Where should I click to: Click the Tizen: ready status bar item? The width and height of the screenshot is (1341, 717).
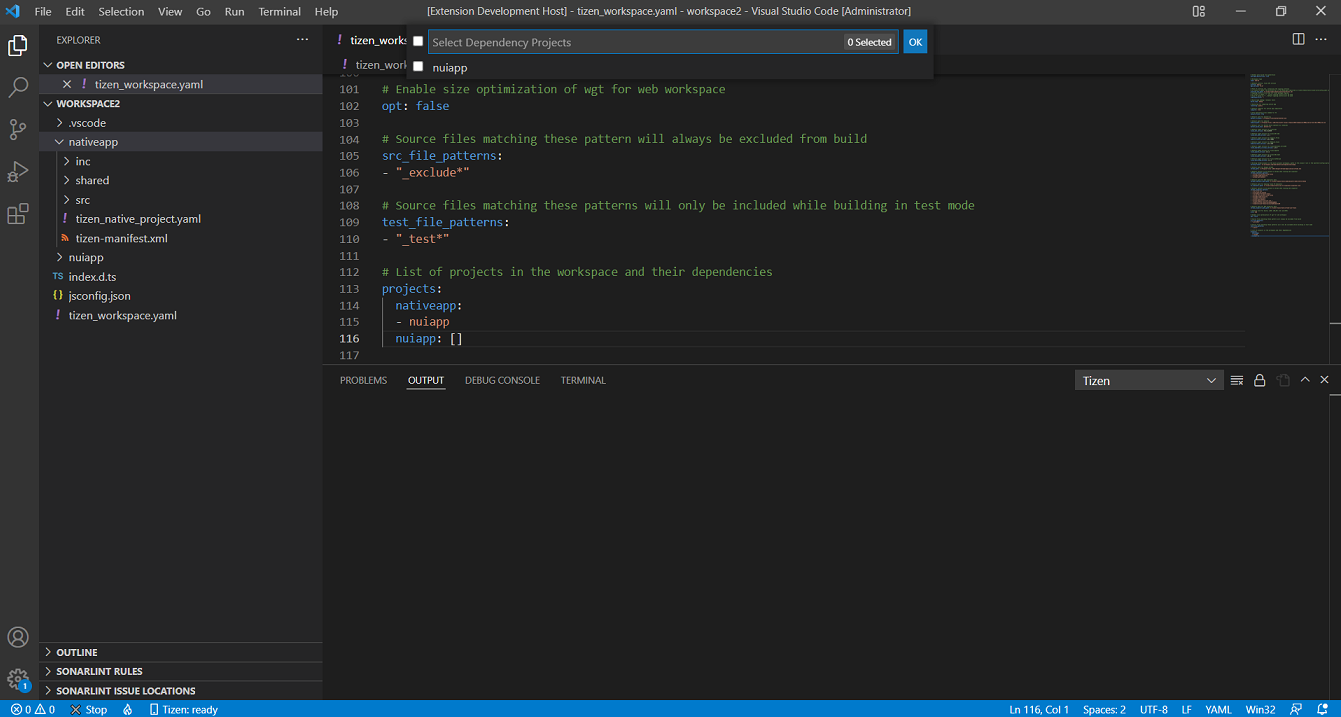183,709
